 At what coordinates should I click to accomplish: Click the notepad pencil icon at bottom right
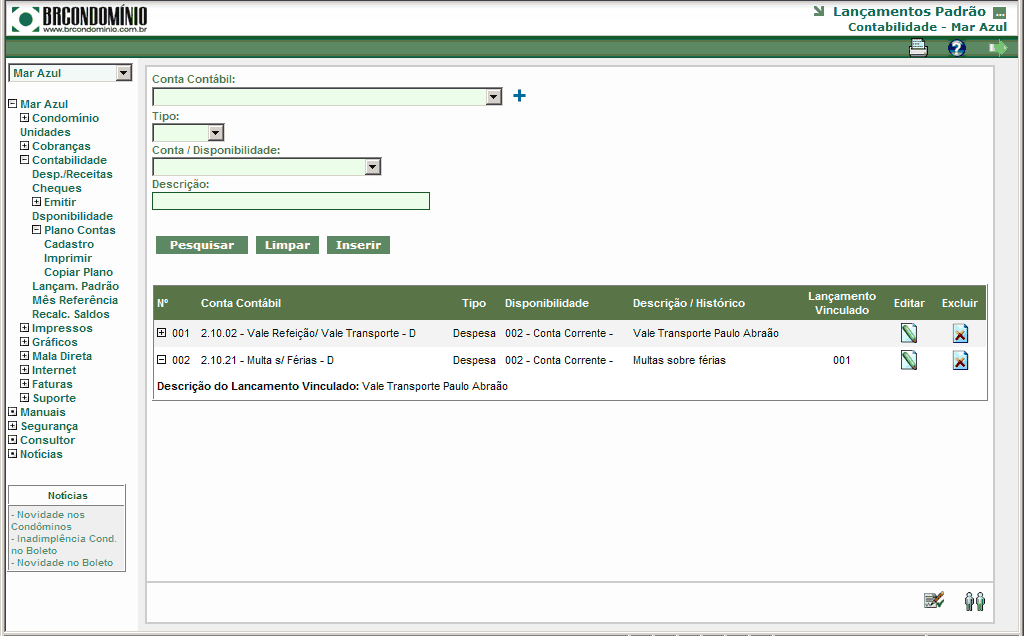(934, 600)
